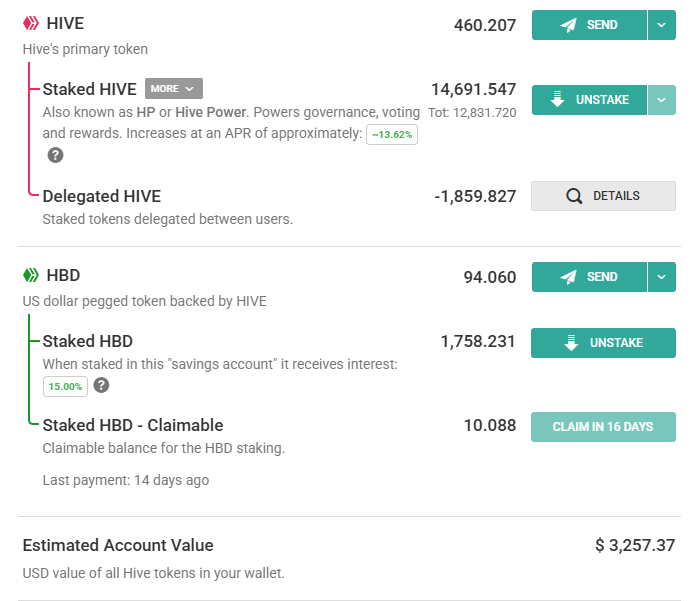Click the green HBD token logo

coord(31,276)
